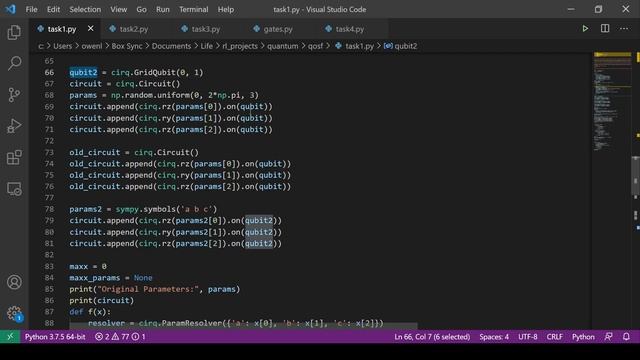This screenshot has width=640, height=360.
Task: Open the Search view
Action: pyautogui.click(x=14, y=63)
